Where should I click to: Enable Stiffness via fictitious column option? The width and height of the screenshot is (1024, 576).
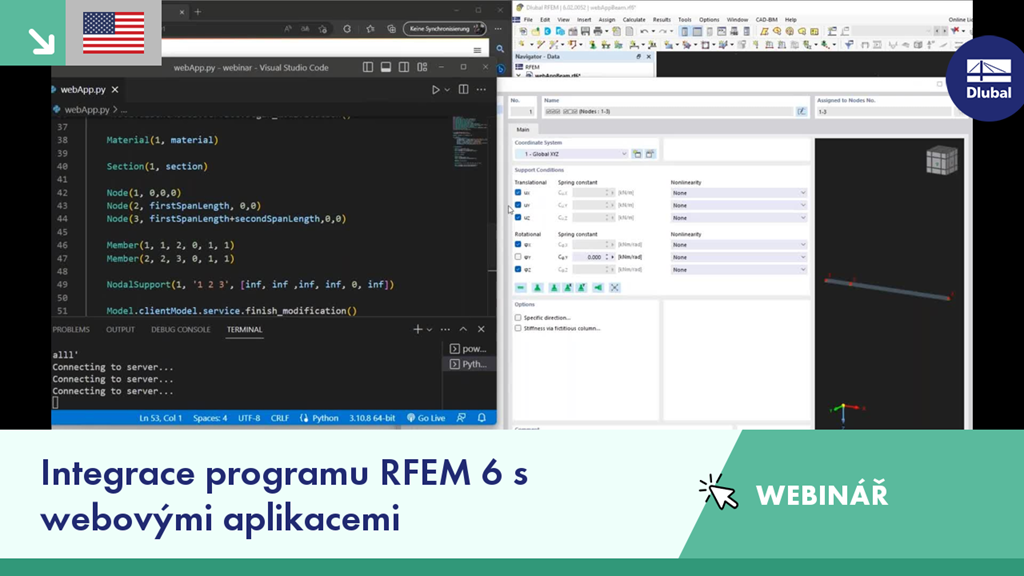[518, 328]
